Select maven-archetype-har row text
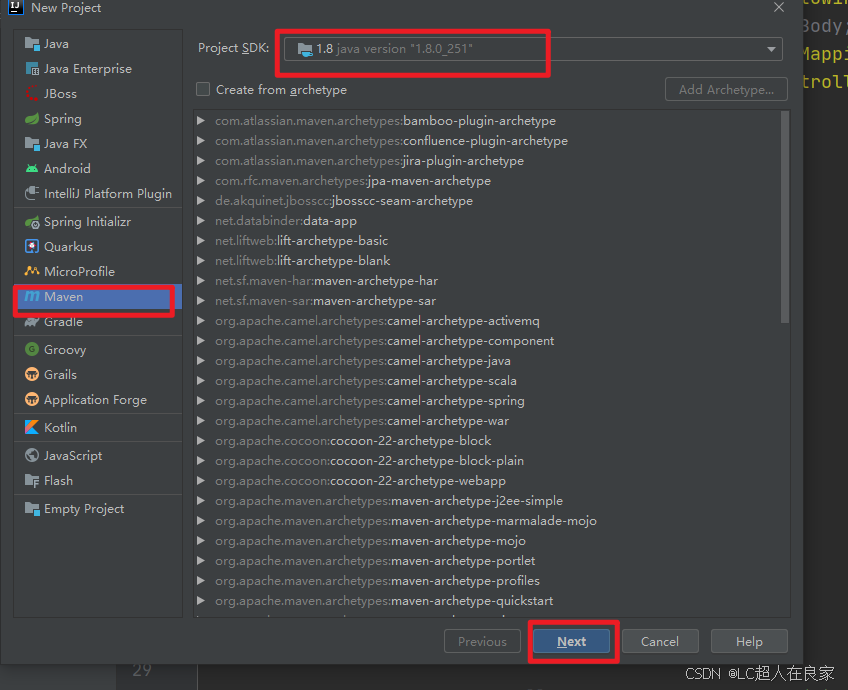Image resolution: width=848 pixels, height=690 pixels. 327,281
